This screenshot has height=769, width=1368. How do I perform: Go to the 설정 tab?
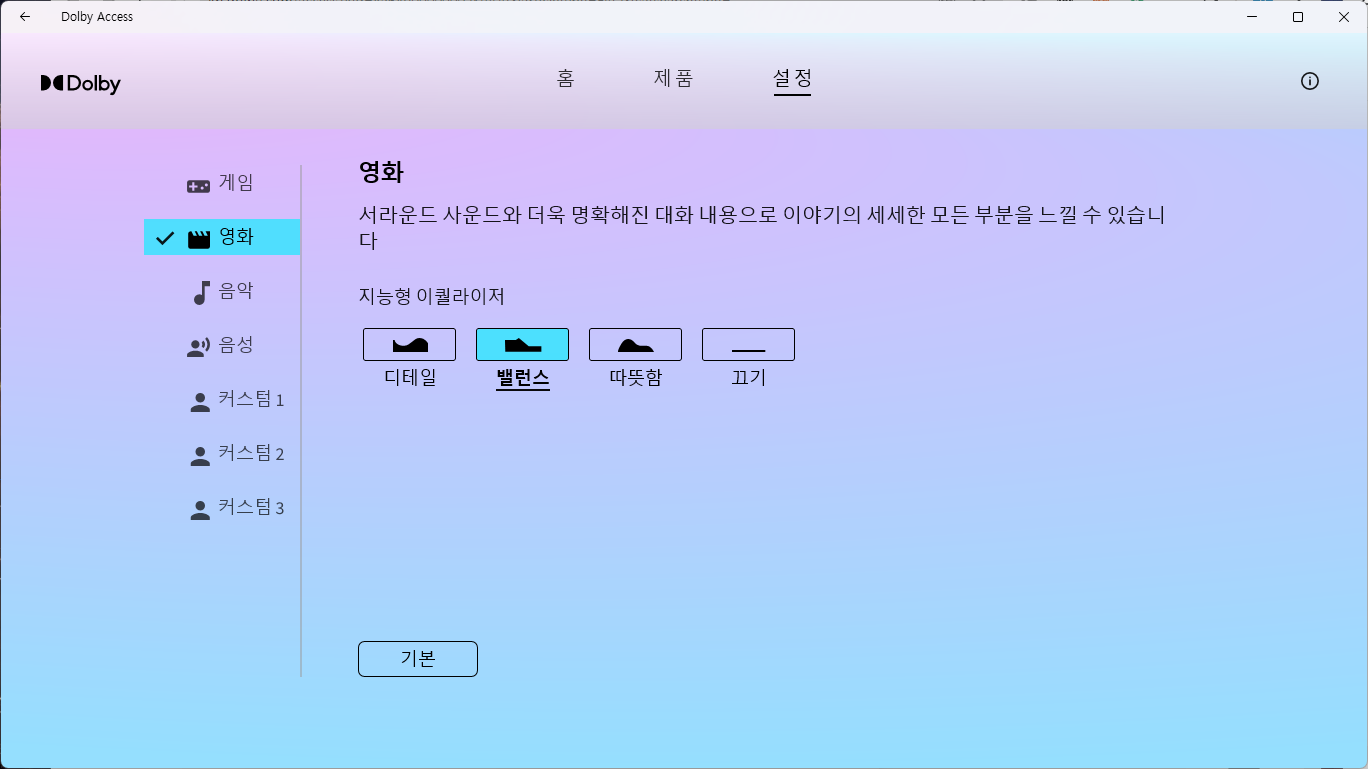pyautogui.click(x=792, y=79)
